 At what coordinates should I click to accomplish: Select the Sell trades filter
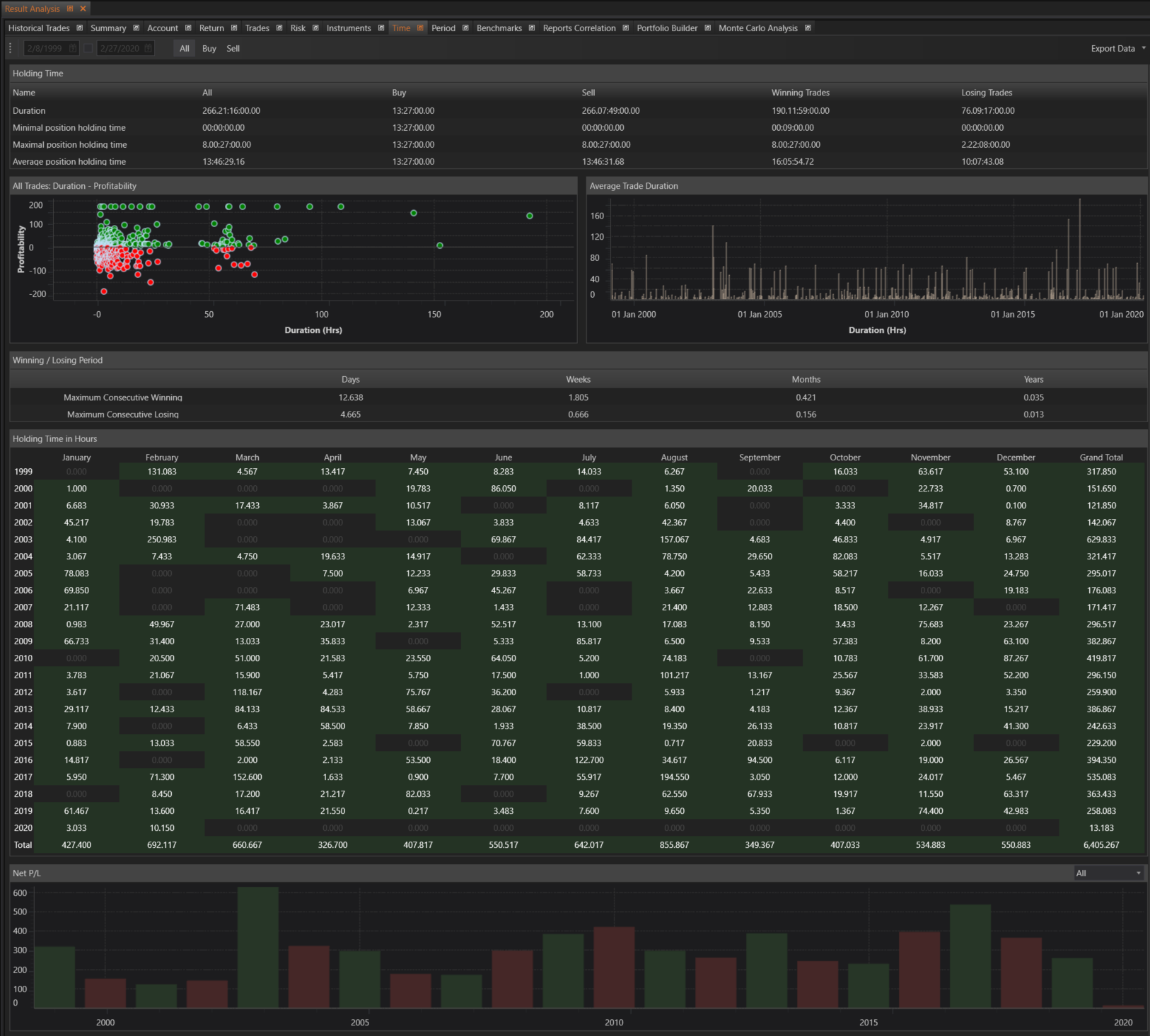pyautogui.click(x=233, y=49)
